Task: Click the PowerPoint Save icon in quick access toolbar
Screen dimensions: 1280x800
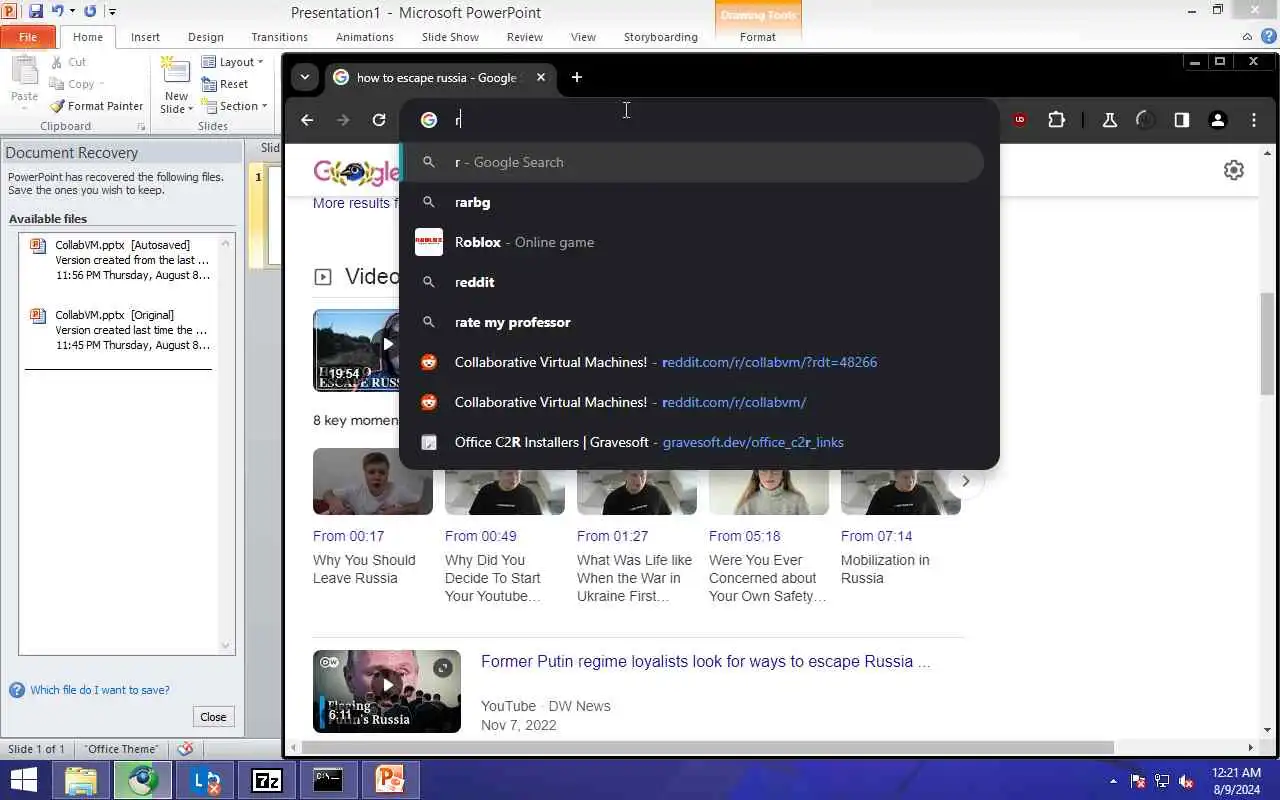Action: click(35, 11)
